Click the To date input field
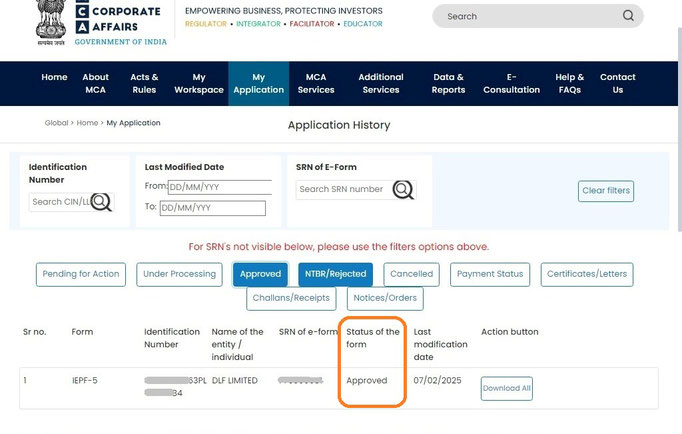This screenshot has width=682, height=434. [212, 208]
